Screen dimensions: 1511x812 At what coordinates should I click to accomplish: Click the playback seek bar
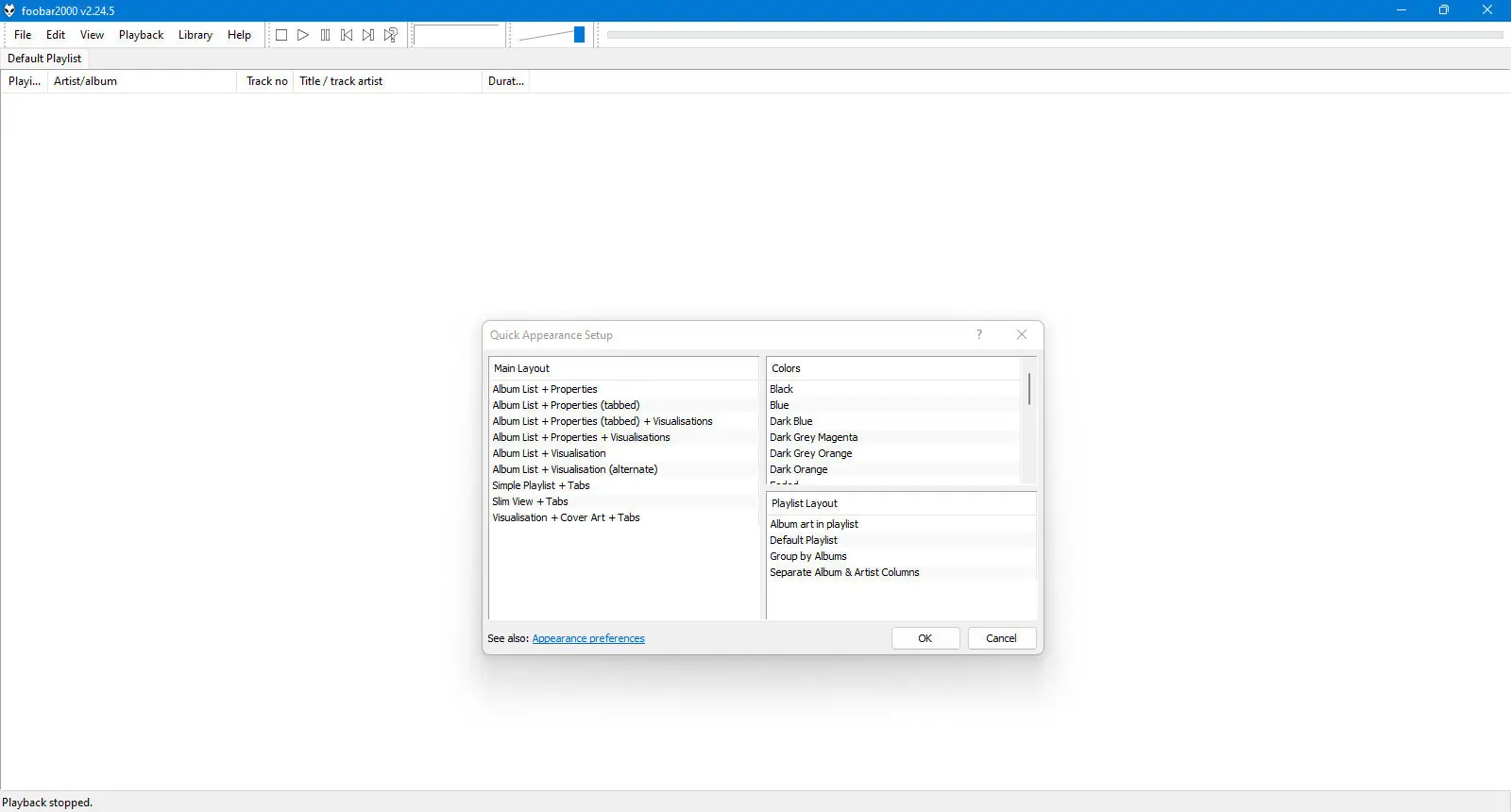point(1055,35)
